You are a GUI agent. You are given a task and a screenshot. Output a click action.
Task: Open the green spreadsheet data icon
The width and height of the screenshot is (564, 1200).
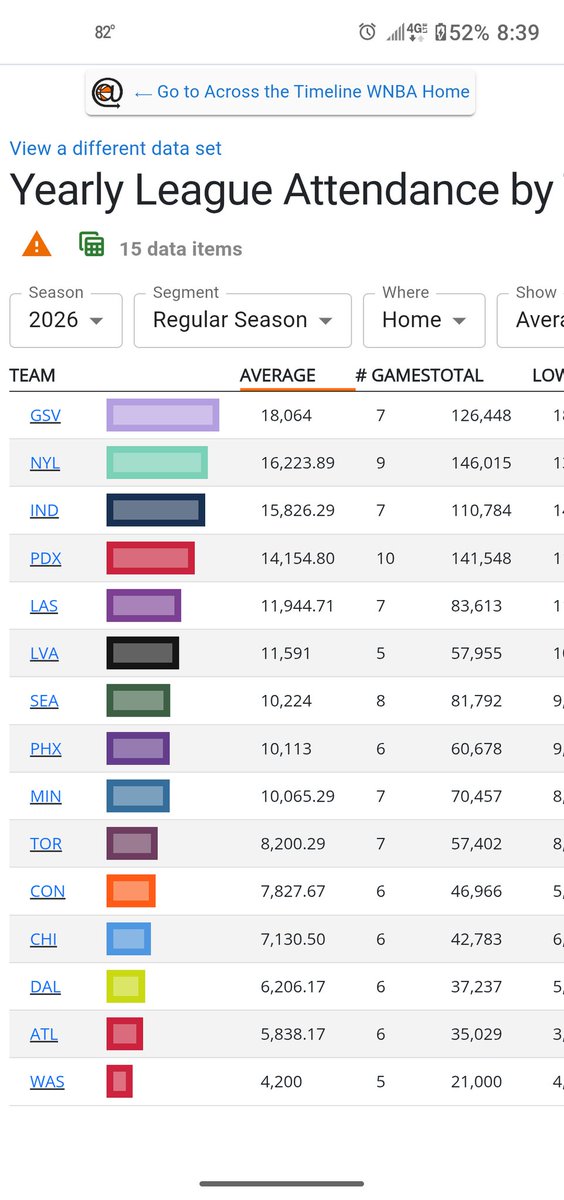(92, 244)
